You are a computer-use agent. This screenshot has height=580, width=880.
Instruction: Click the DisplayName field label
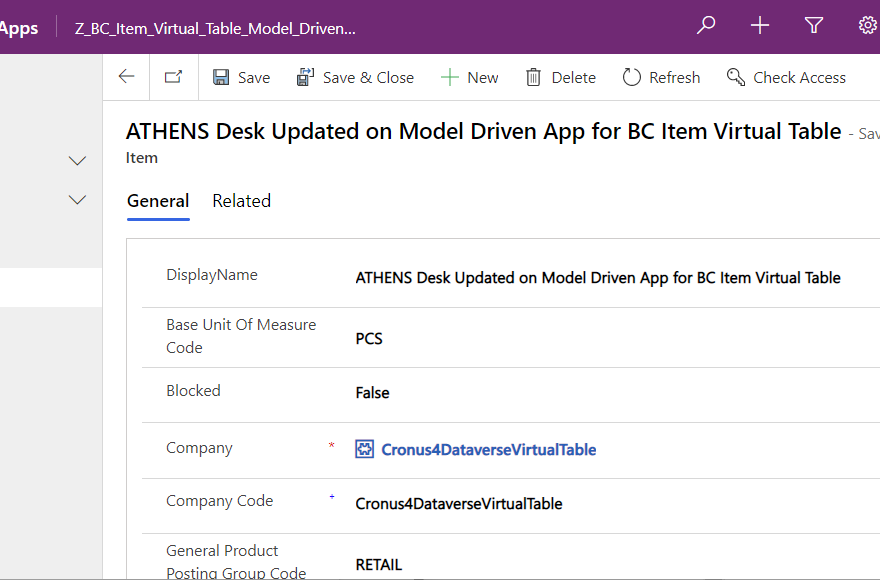pyautogui.click(x=212, y=275)
